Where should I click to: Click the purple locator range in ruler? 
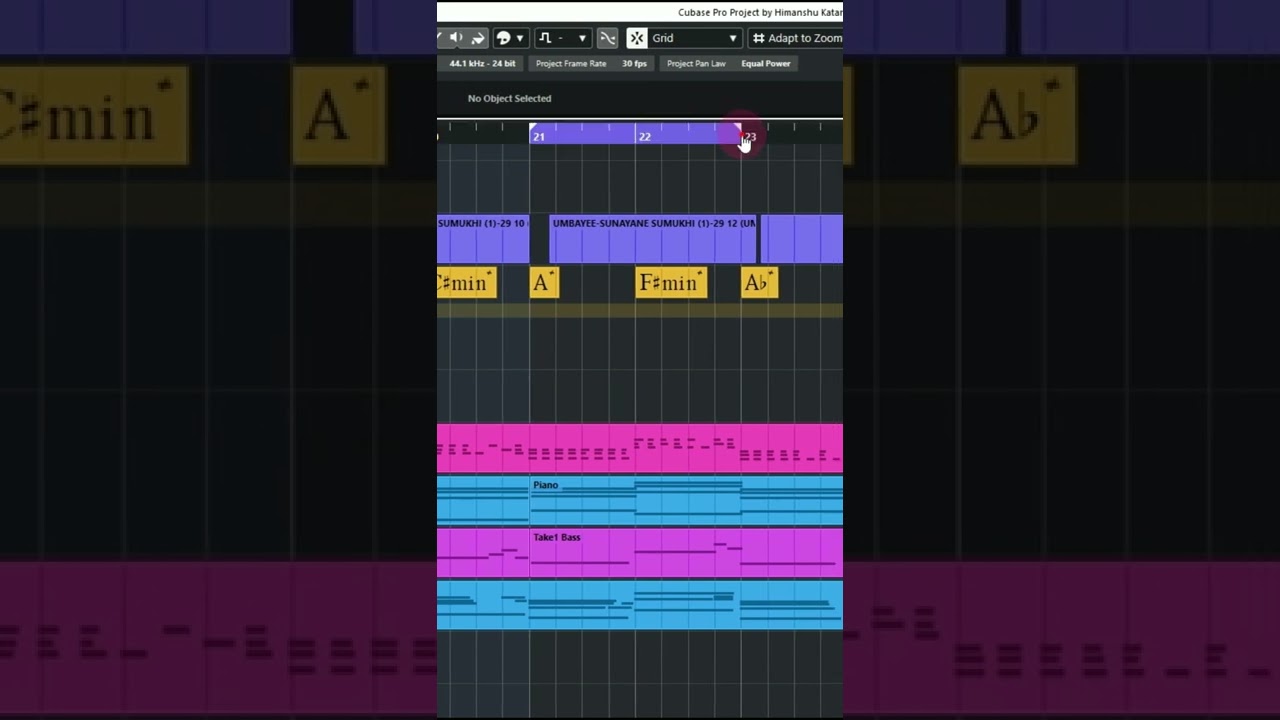click(x=635, y=134)
